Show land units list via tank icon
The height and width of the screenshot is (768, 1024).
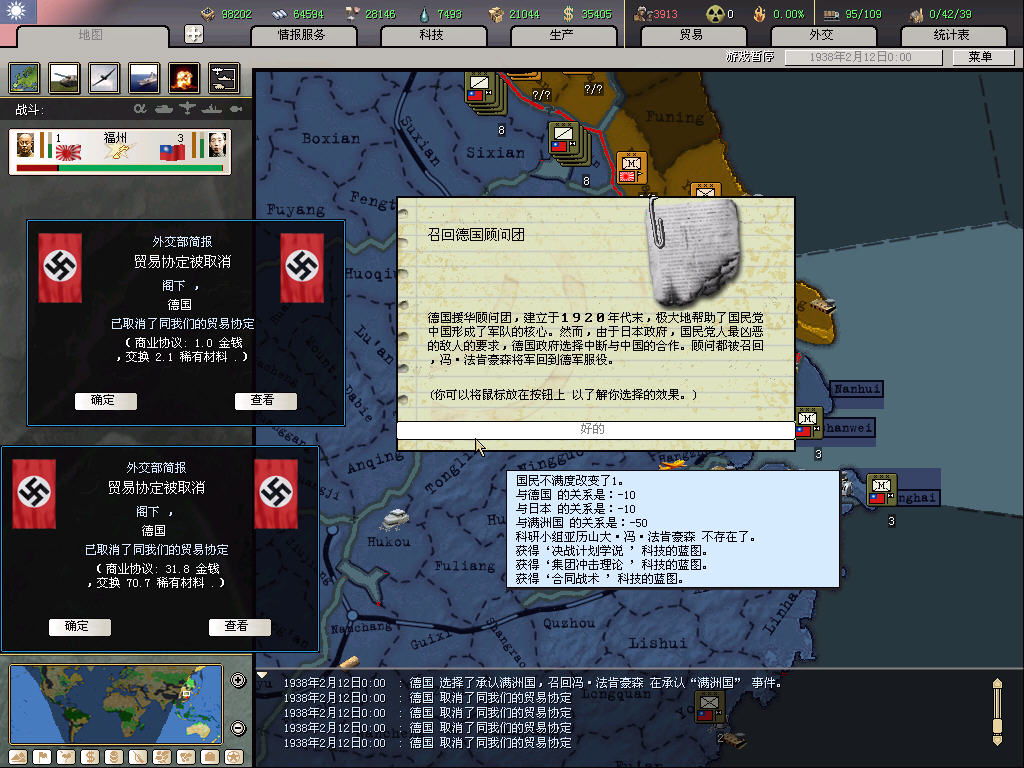point(64,78)
